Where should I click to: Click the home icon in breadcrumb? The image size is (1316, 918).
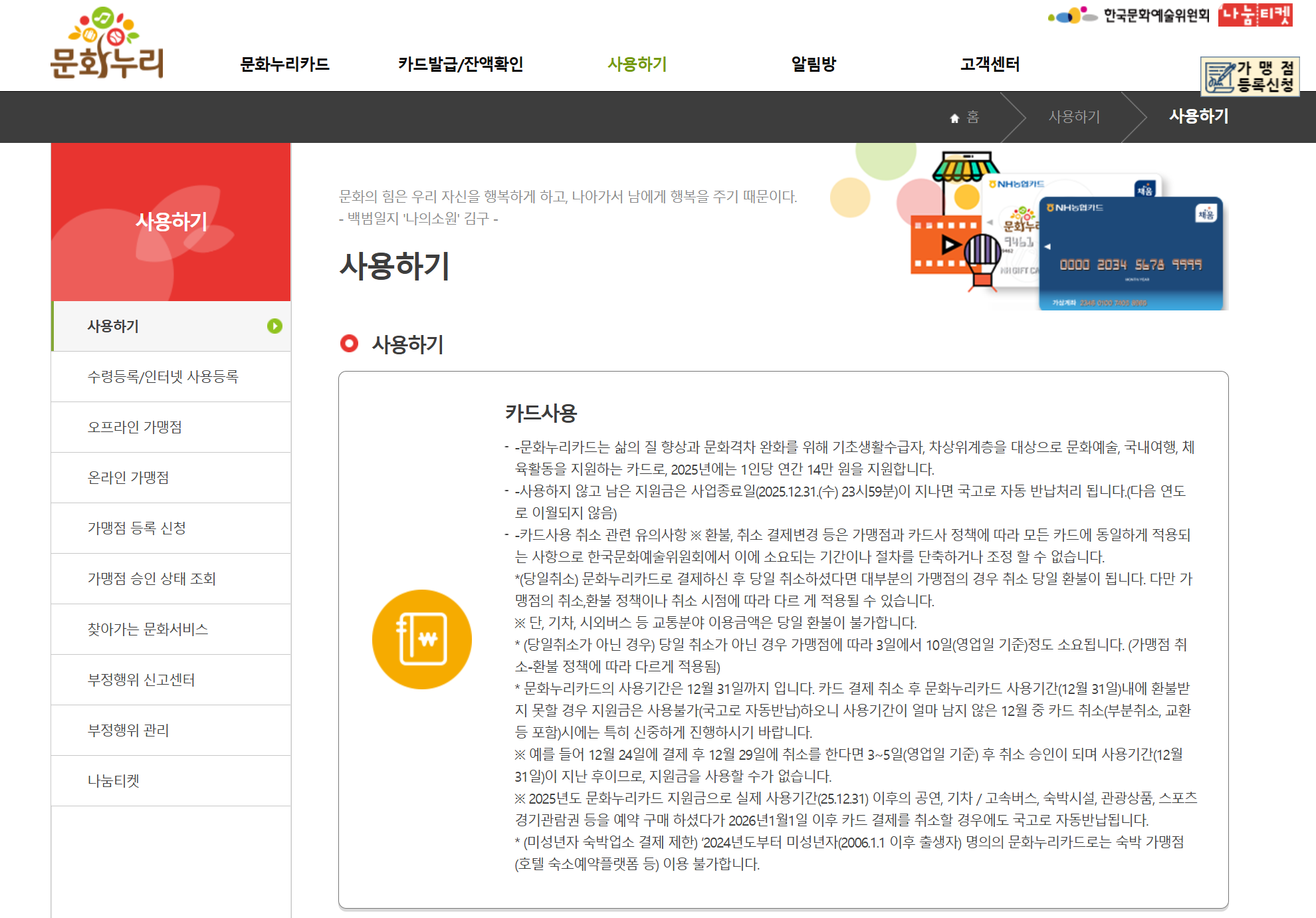954,118
